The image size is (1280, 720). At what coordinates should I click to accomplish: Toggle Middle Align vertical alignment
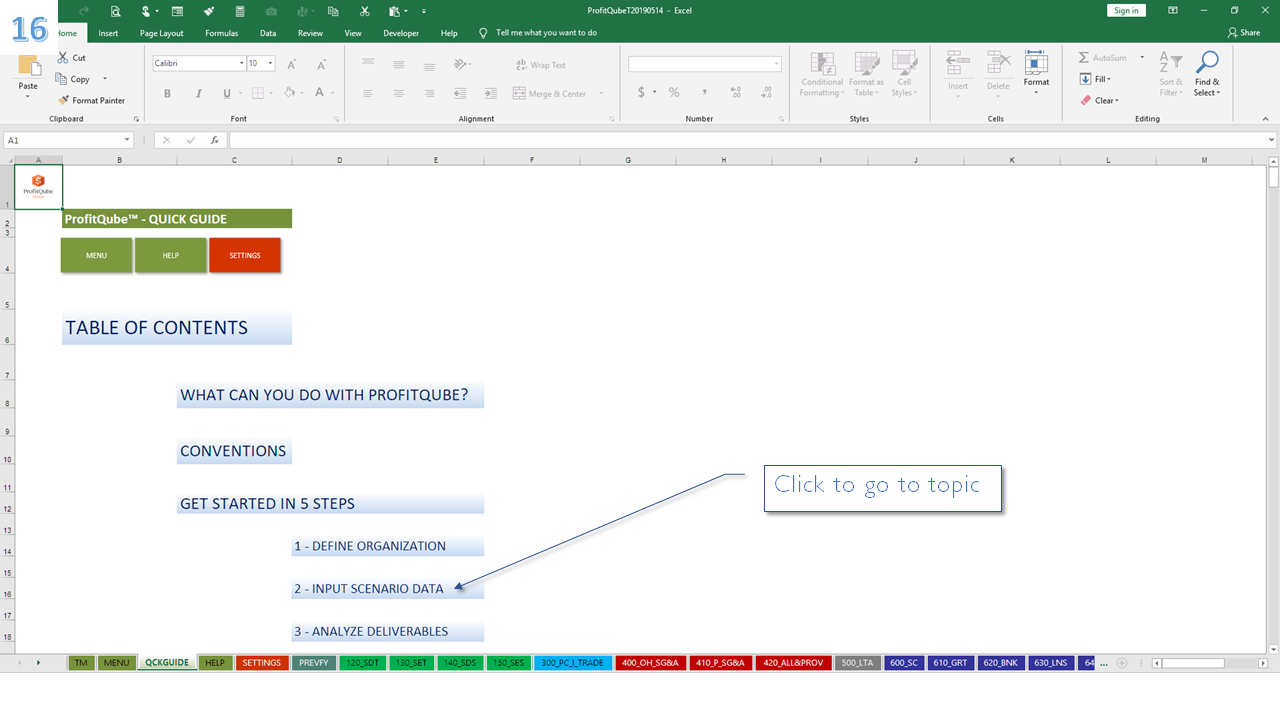click(x=399, y=64)
